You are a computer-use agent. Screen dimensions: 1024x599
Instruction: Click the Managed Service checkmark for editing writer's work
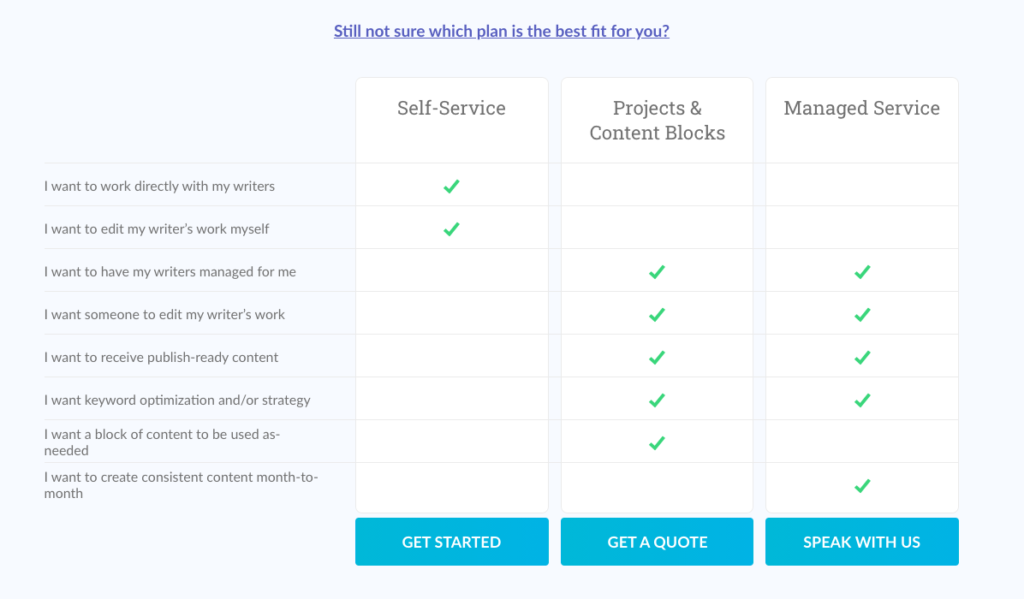click(x=861, y=314)
